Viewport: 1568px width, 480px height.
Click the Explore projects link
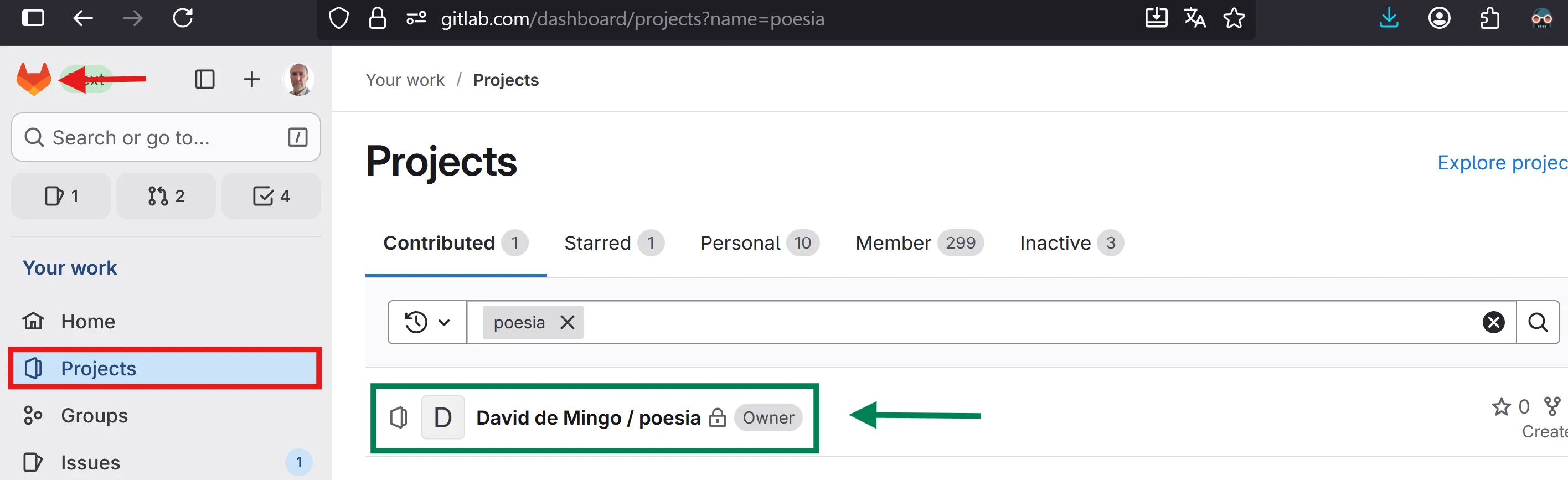point(1501,162)
